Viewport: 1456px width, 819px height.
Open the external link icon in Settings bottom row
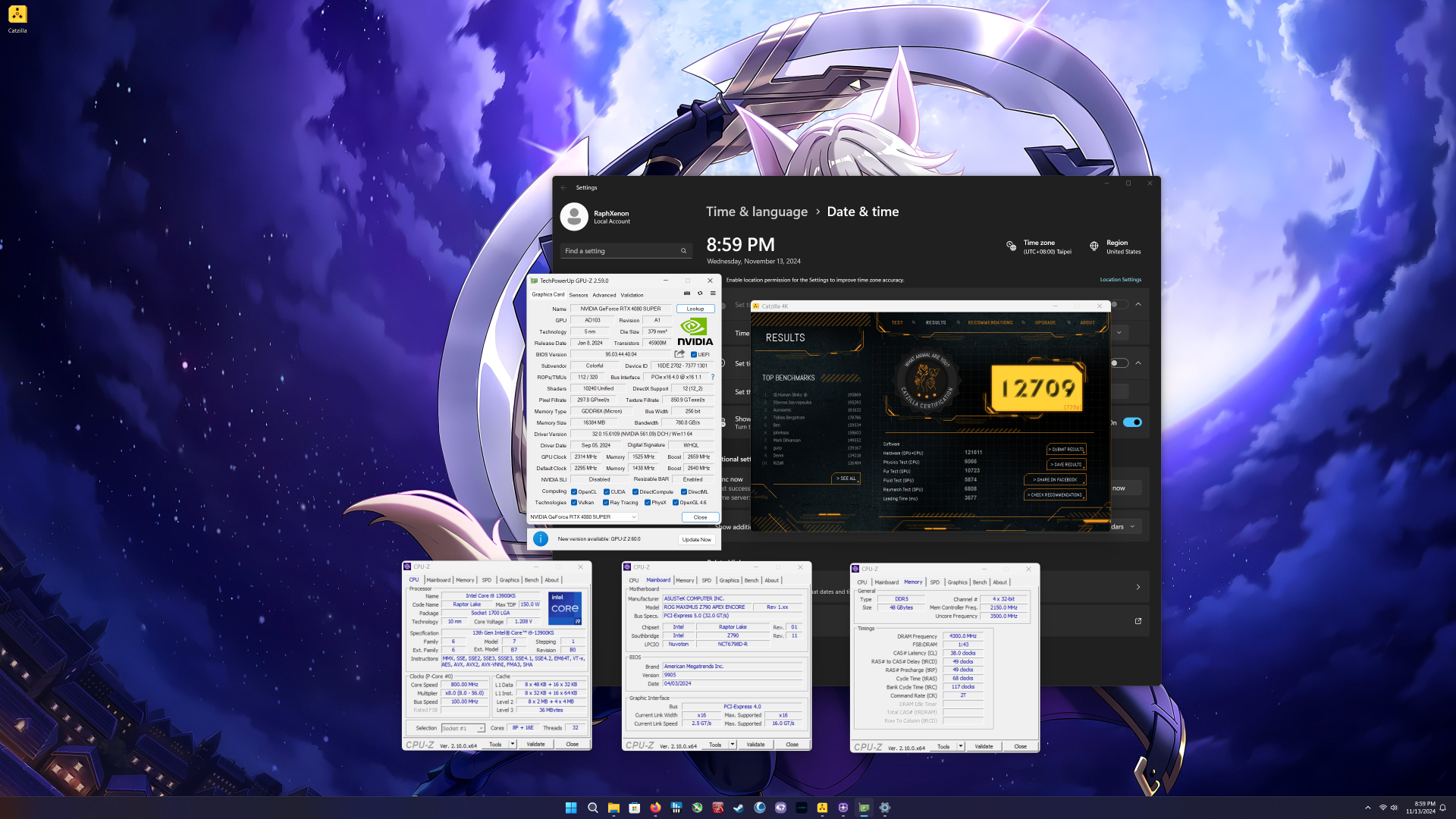pyautogui.click(x=1138, y=621)
